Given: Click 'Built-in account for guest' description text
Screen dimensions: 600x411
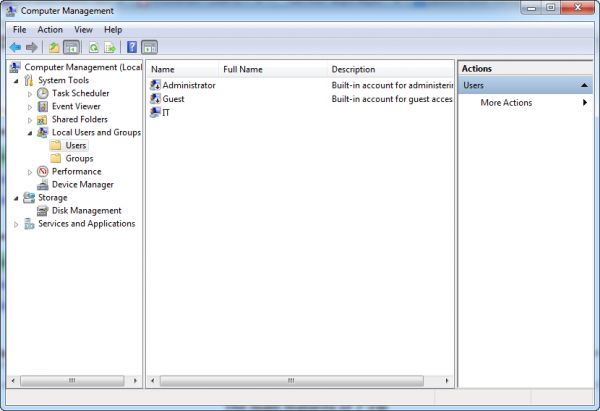Looking at the screenshot, I should 392,99.
